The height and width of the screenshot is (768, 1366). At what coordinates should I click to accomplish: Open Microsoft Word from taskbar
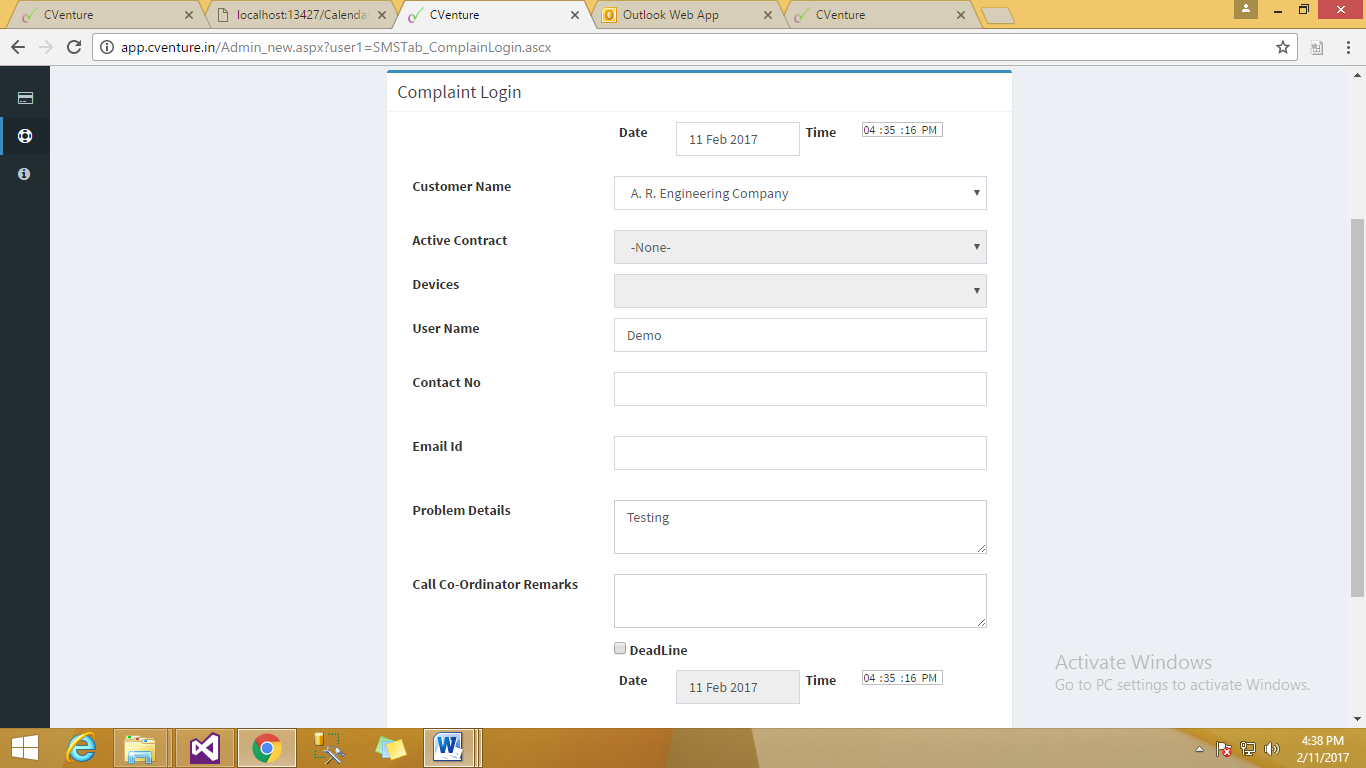tap(450, 748)
